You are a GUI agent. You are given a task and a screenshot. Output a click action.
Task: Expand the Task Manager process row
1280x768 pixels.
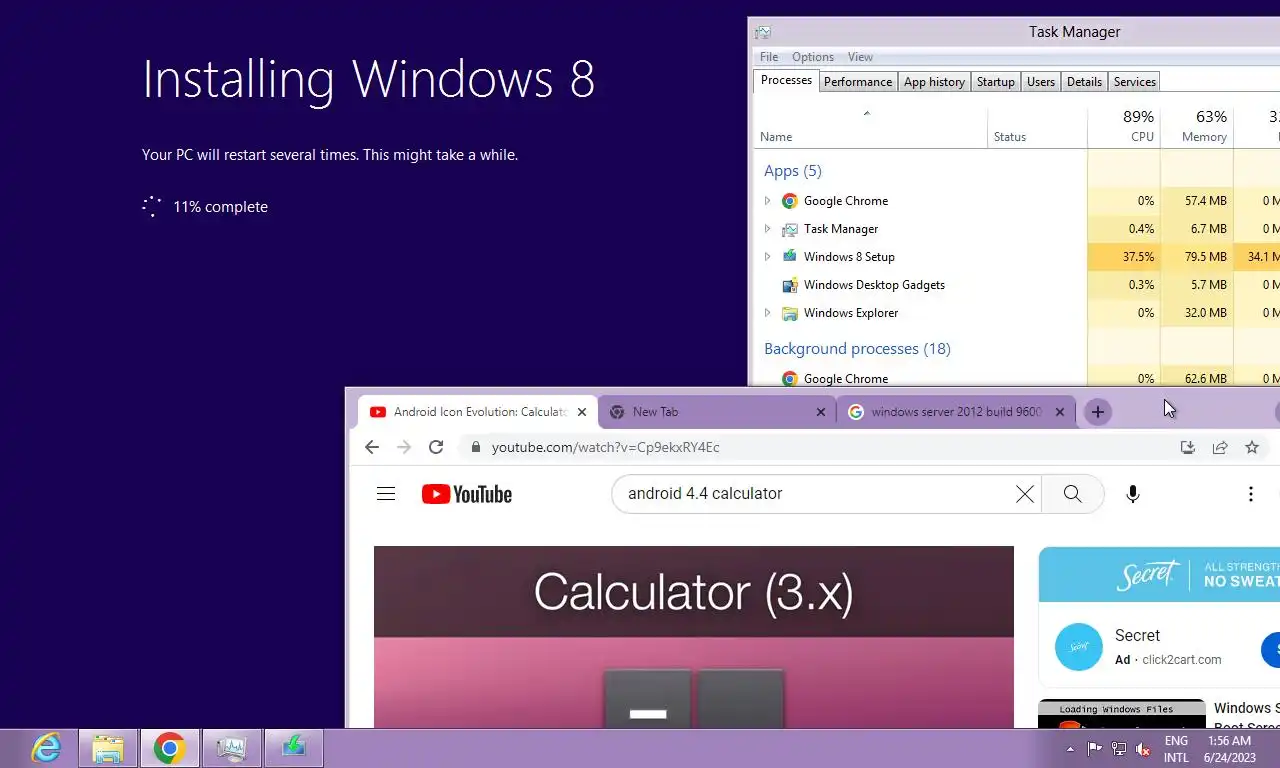pos(767,229)
